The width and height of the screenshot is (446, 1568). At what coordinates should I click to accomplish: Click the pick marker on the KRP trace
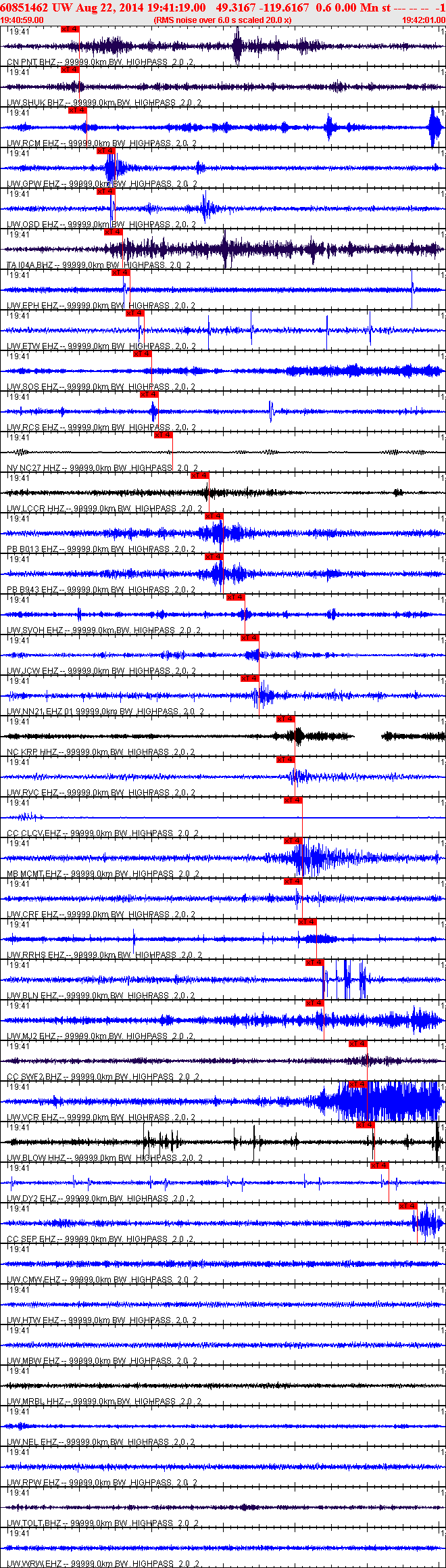click(286, 719)
